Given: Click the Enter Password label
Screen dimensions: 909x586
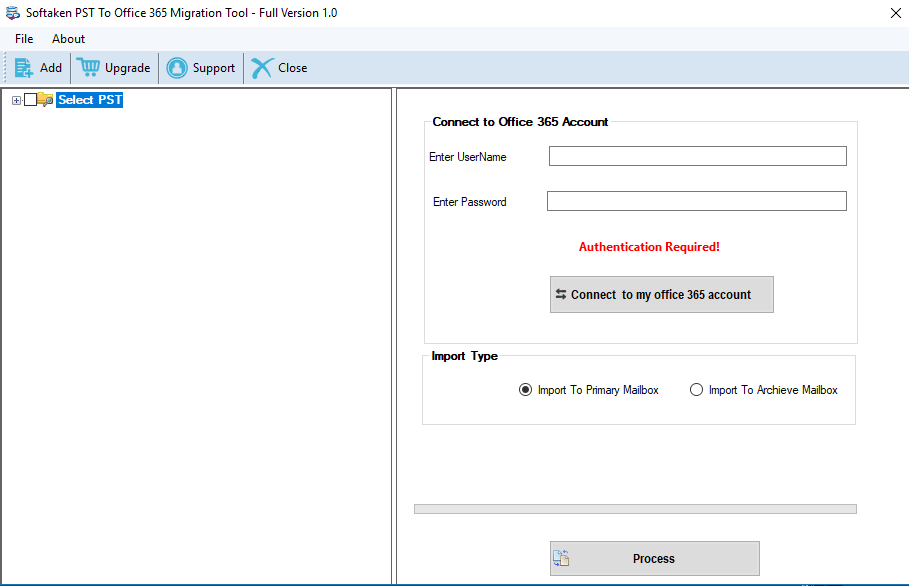Looking at the screenshot, I should click(x=470, y=202).
